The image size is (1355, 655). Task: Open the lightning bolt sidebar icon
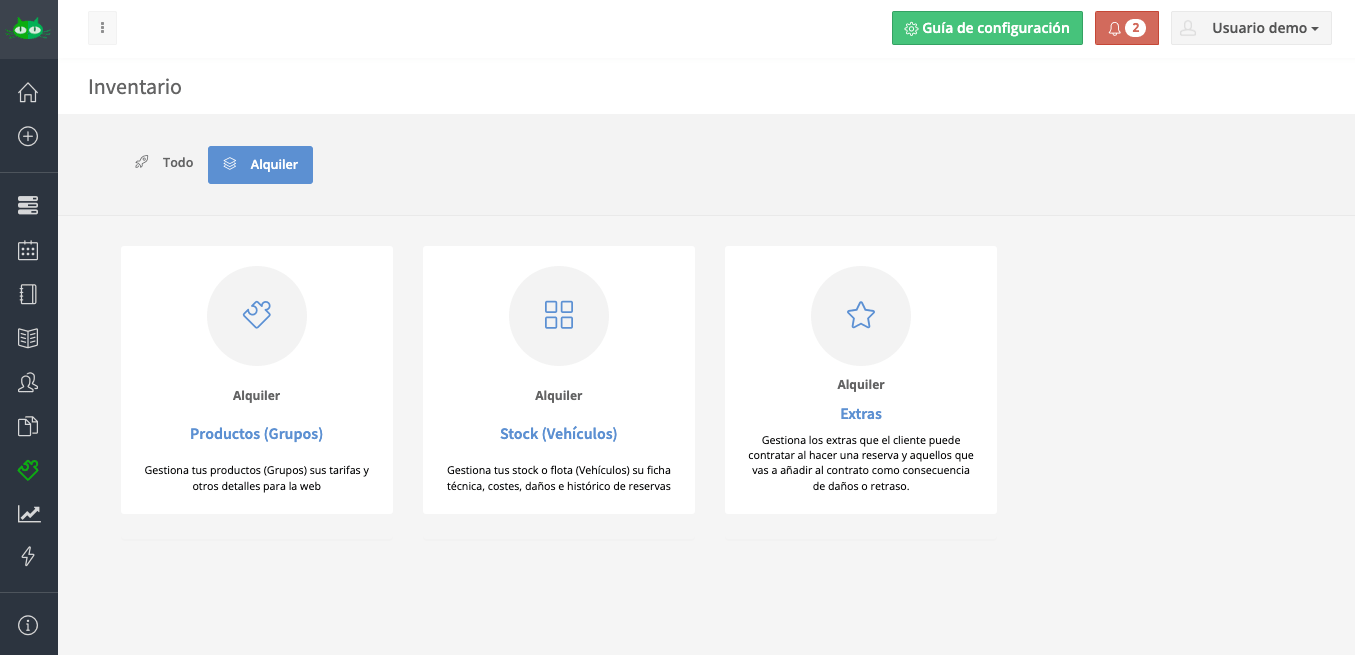tap(28, 557)
